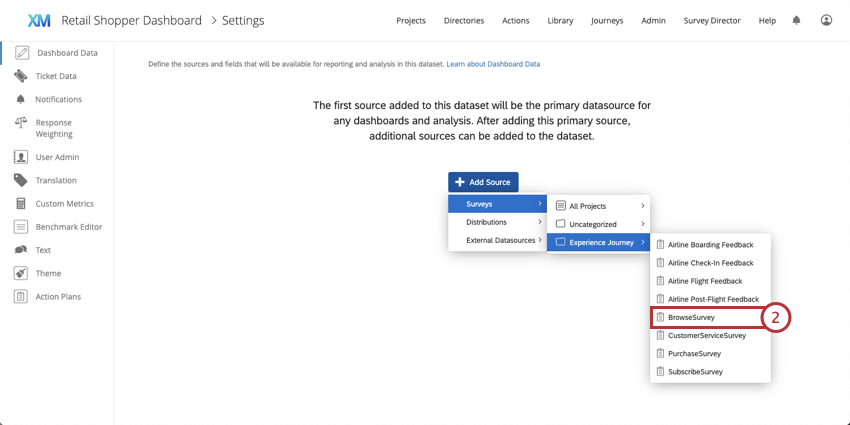Open the Response Weighting settings label

(54, 128)
